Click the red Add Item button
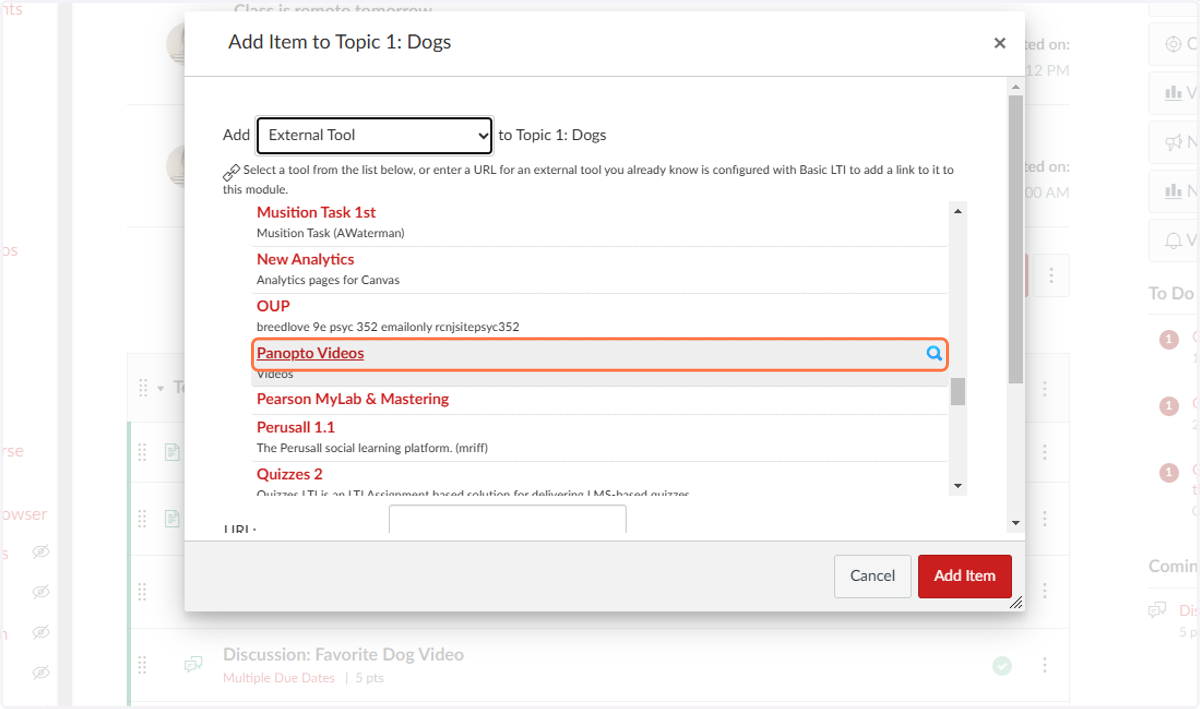 964,576
